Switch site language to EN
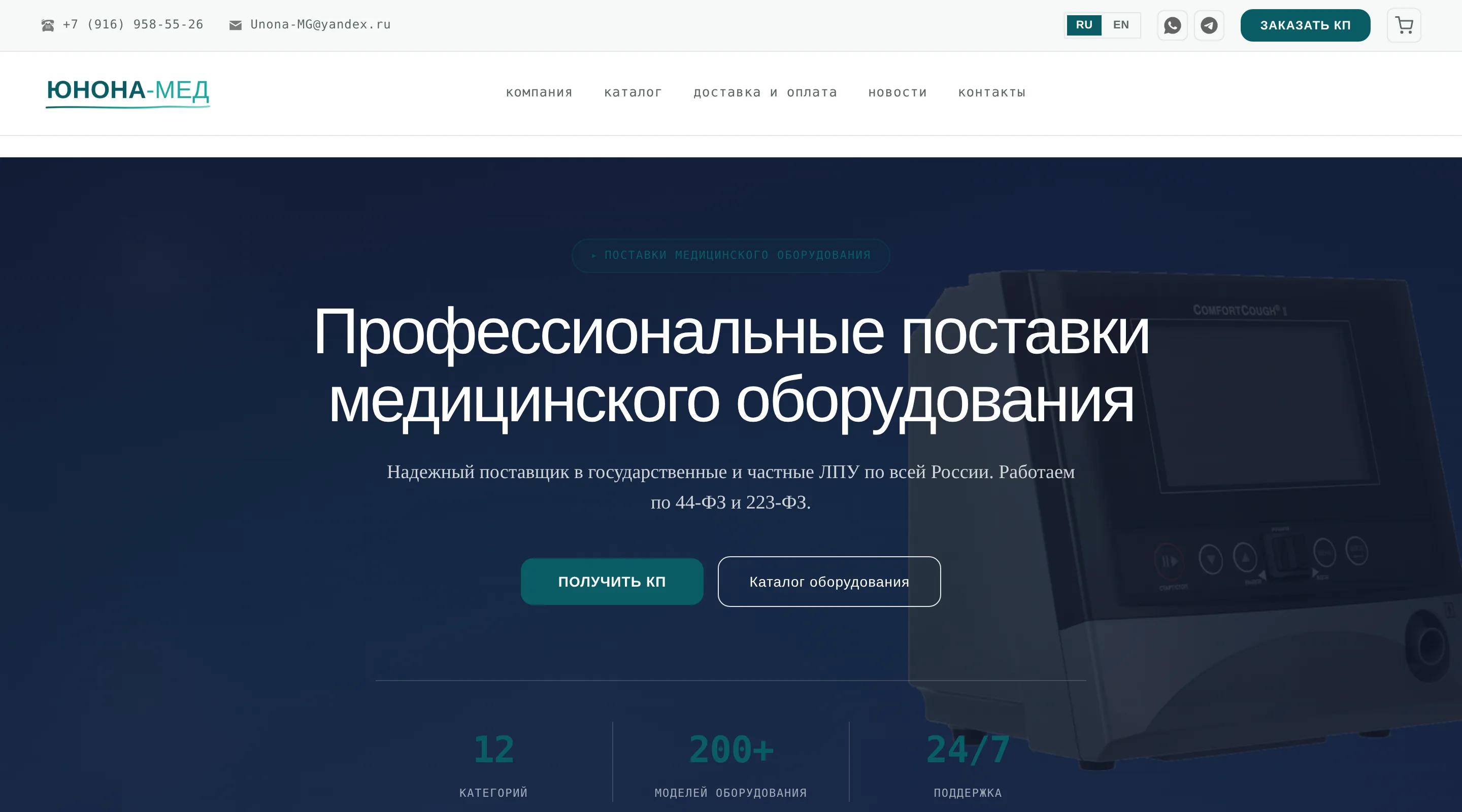The width and height of the screenshot is (1462, 812). pos(1121,25)
